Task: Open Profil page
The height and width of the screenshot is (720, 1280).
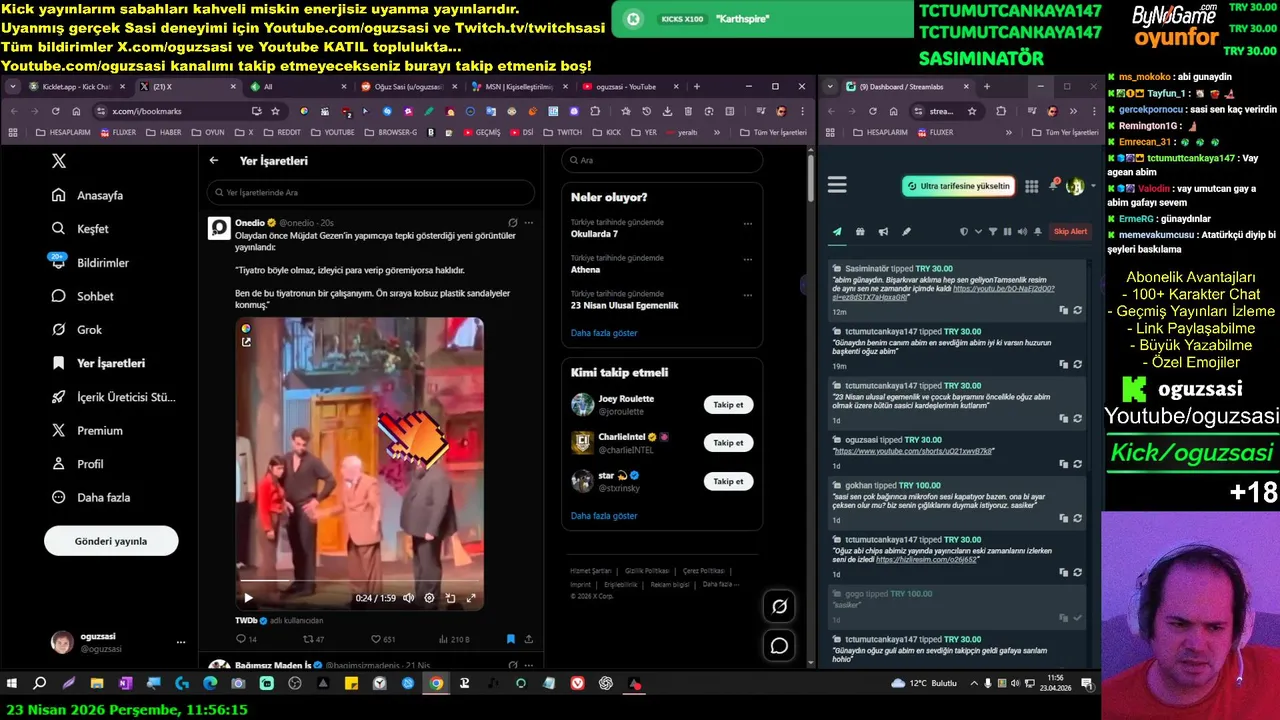Action: 78,464
